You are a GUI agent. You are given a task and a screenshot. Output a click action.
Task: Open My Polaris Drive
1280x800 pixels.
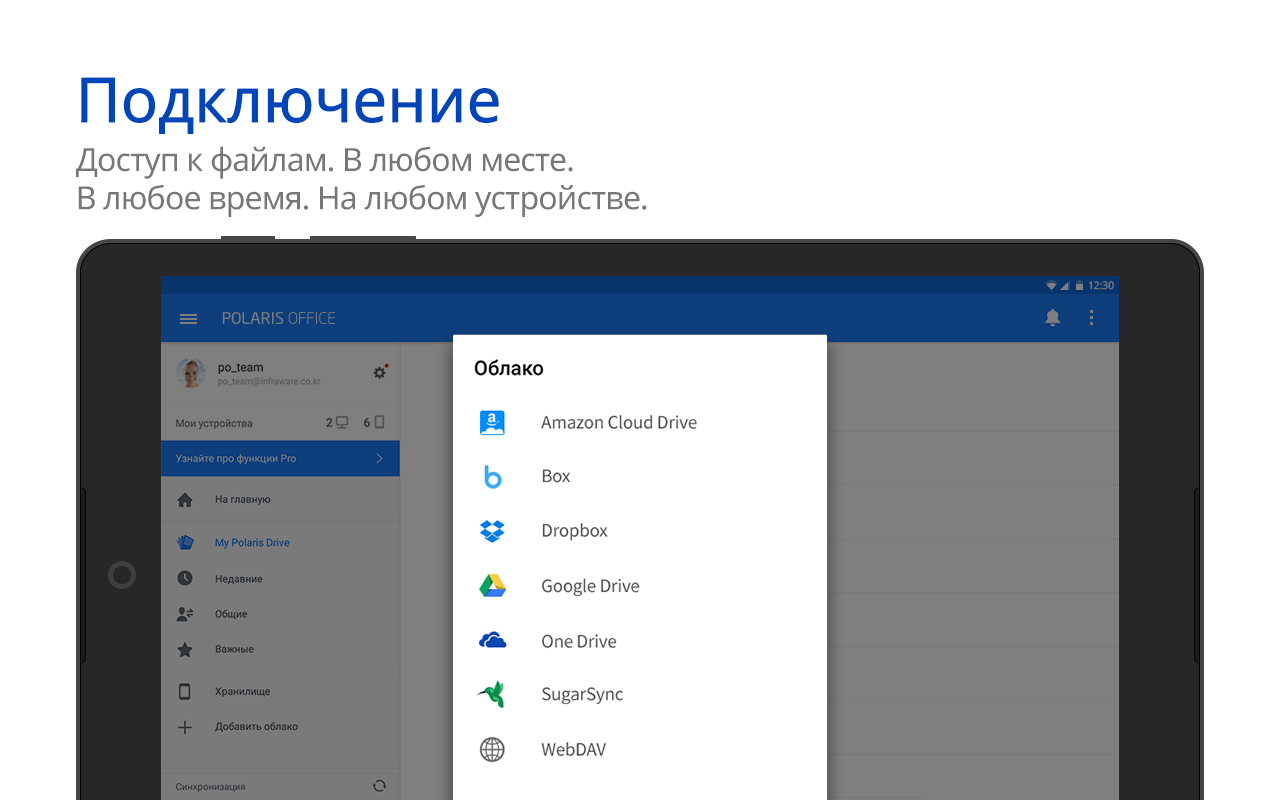(x=252, y=543)
